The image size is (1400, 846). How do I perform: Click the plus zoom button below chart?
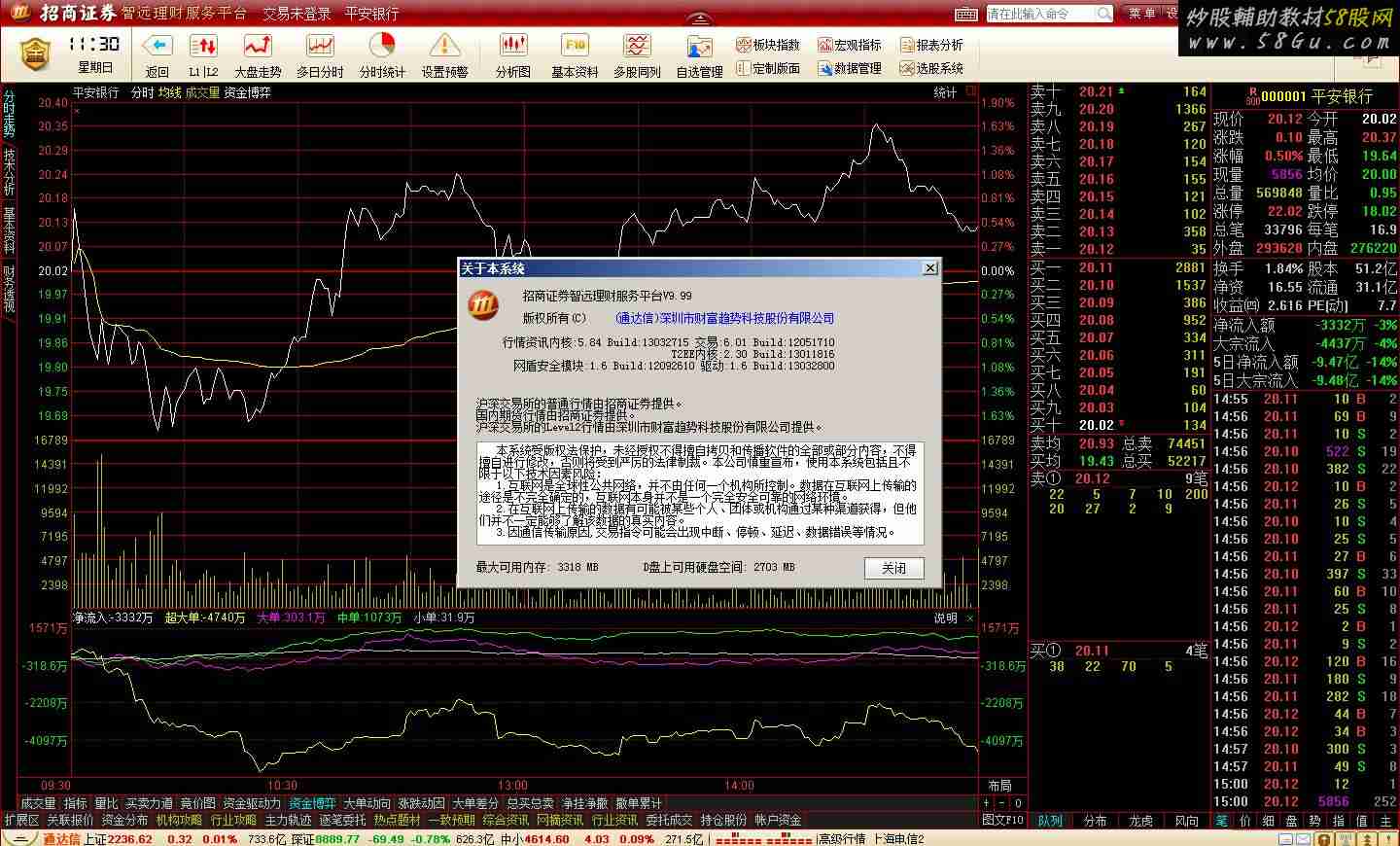pos(986,803)
